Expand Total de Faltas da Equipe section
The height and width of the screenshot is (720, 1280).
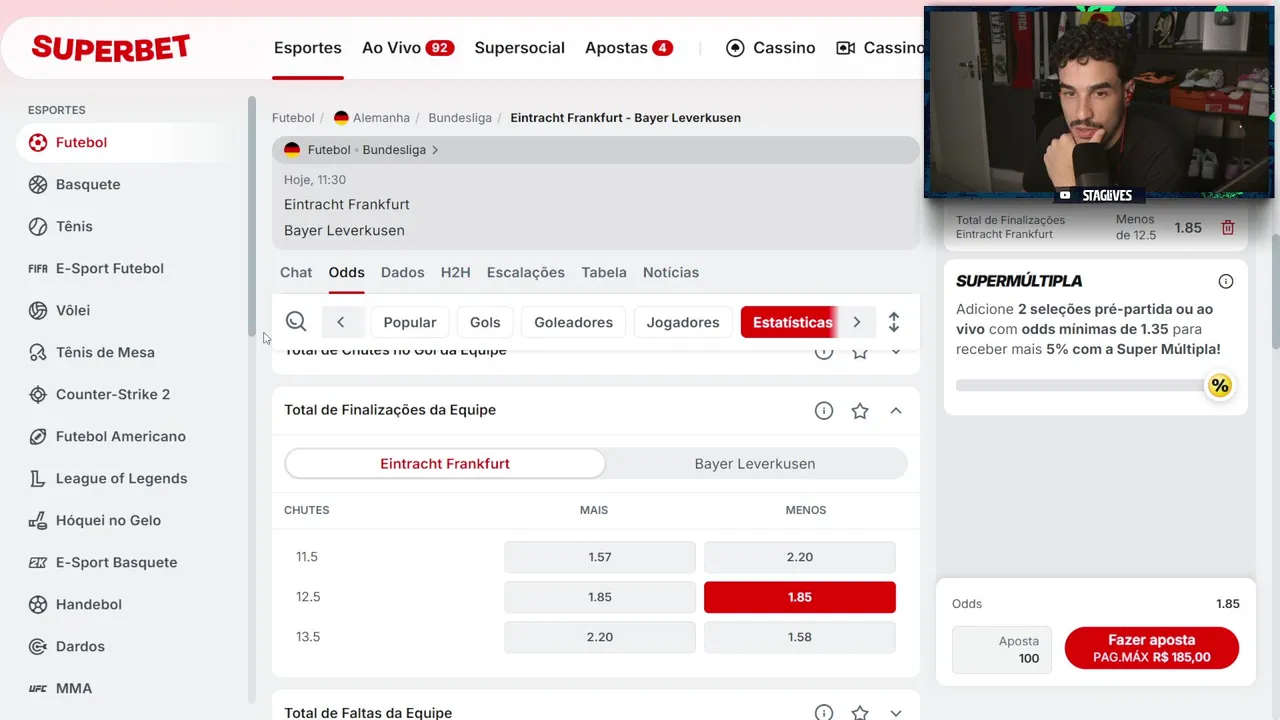coord(896,713)
